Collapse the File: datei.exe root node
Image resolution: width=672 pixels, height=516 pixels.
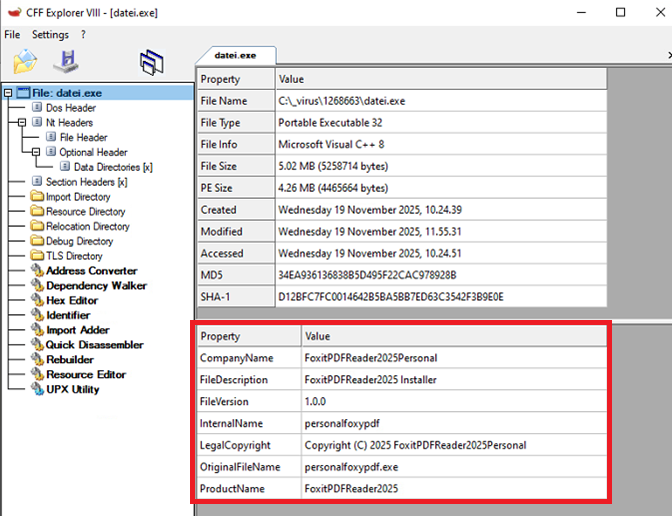[8, 93]
